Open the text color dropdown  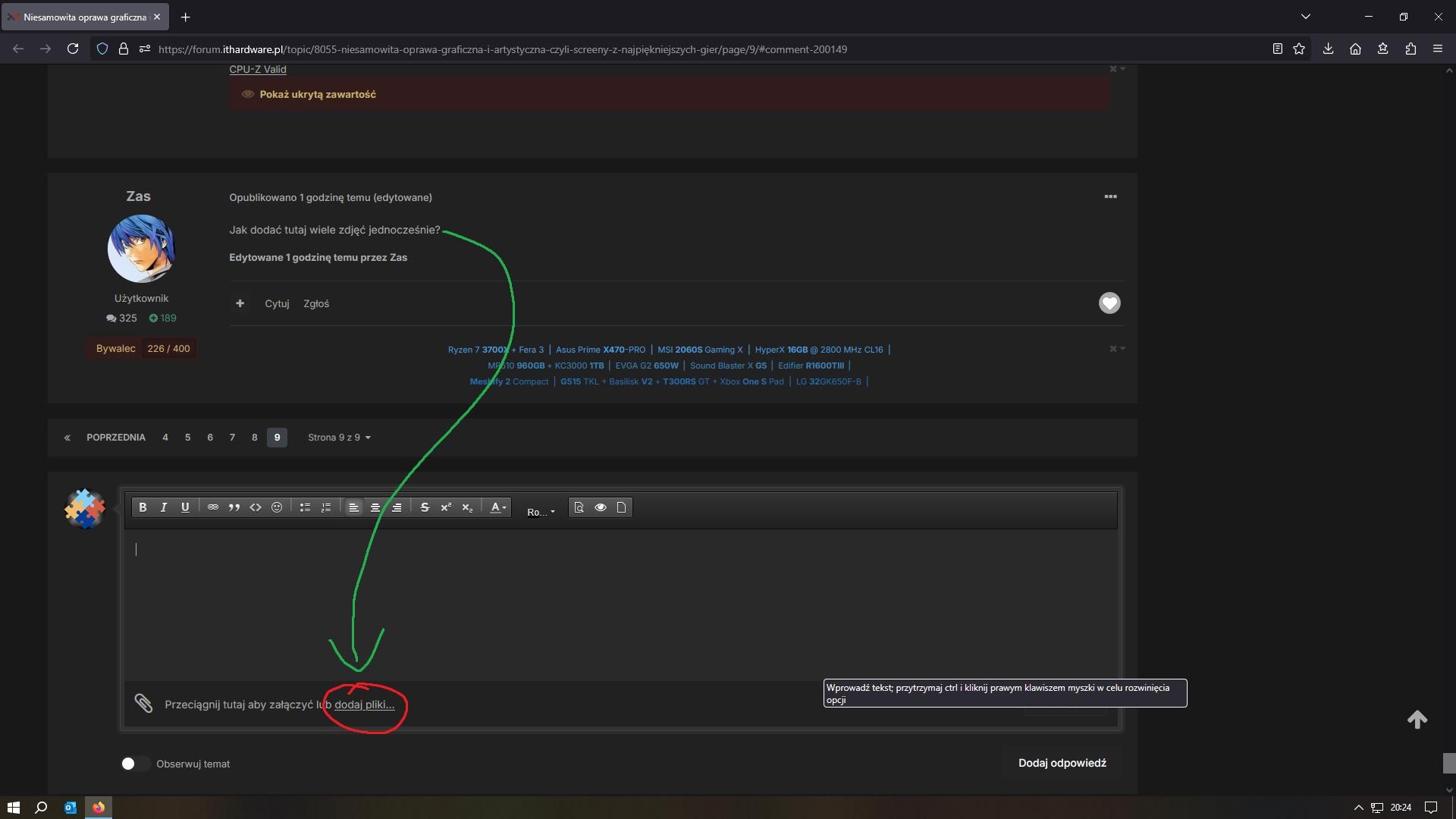coord(497,507)
